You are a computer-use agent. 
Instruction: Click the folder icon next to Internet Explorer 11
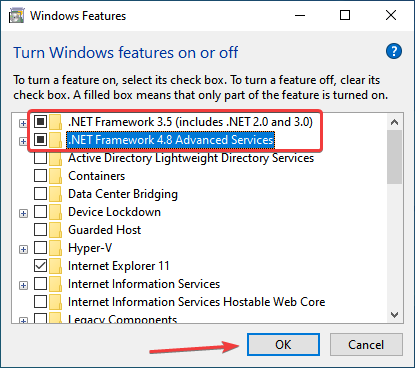[55, 266]
